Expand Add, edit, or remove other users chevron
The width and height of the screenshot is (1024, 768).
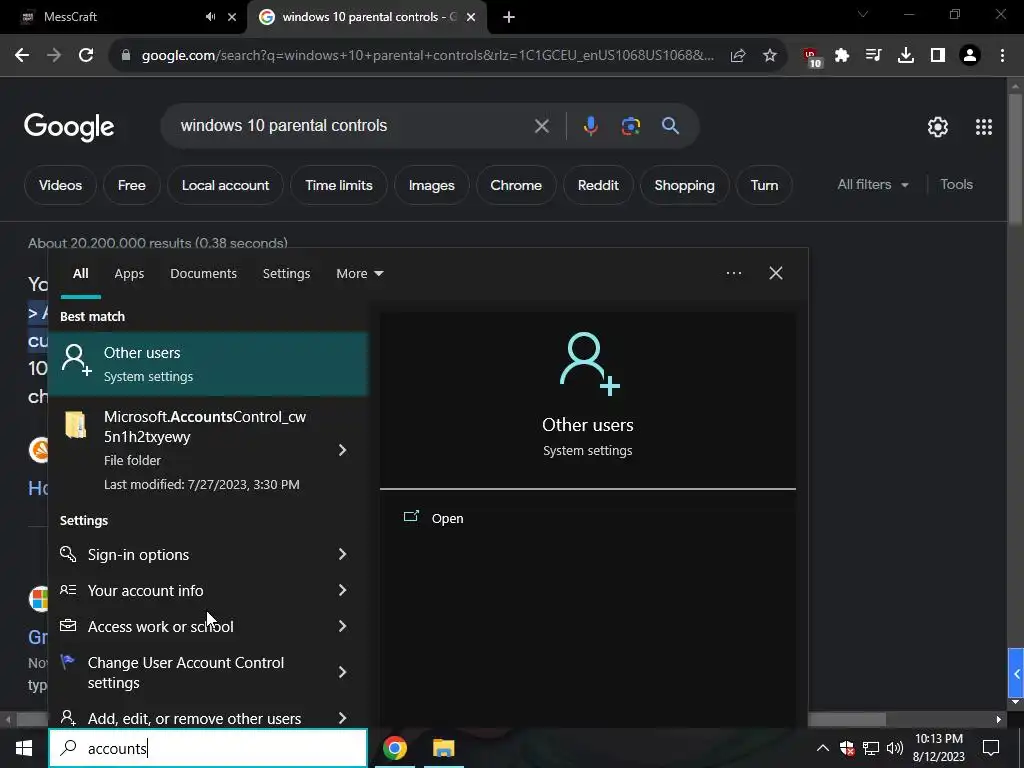[342, 718]
